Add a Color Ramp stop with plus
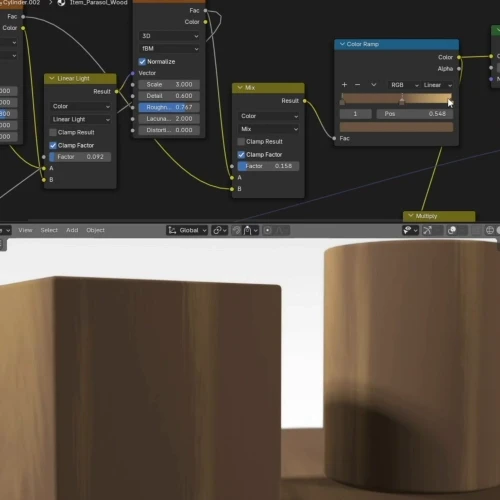This screenshot has height=500, width=500. [x=345, y=85]
